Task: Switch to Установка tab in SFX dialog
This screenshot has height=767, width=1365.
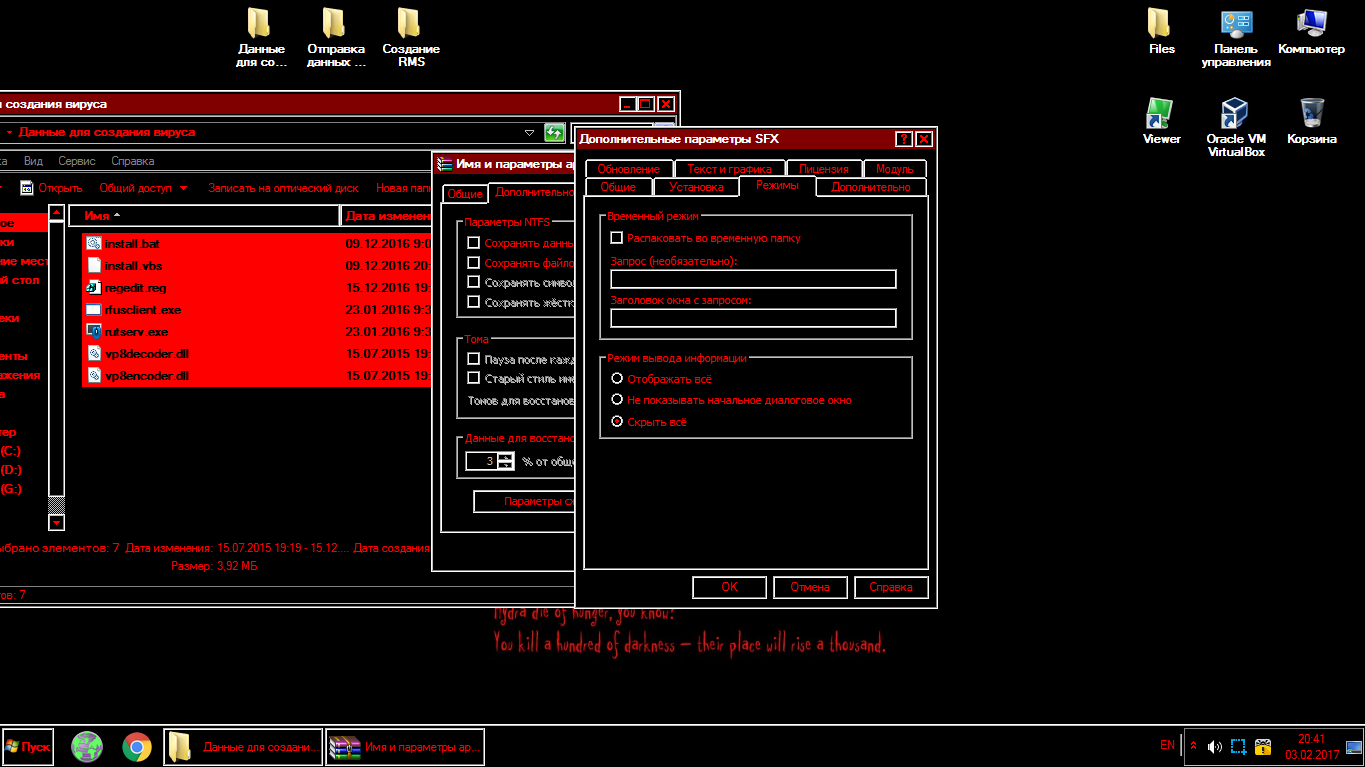Action: point(696,187)
